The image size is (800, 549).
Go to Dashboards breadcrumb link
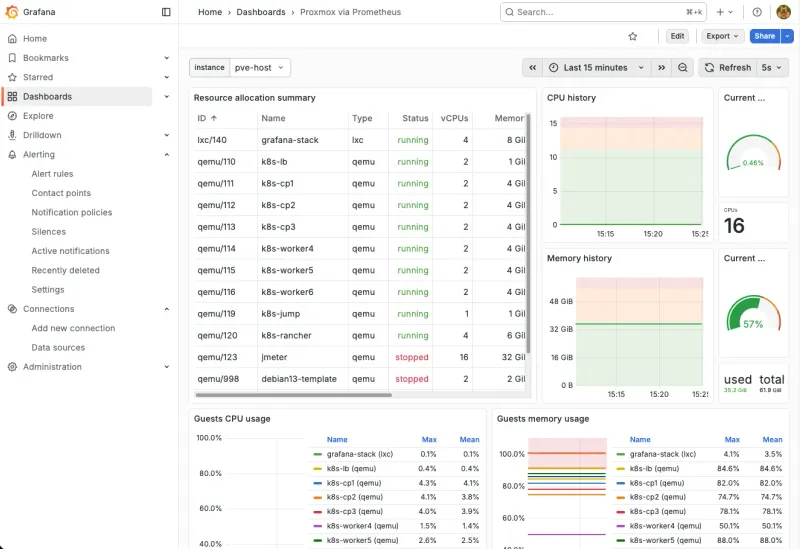(x=261, y=12)
